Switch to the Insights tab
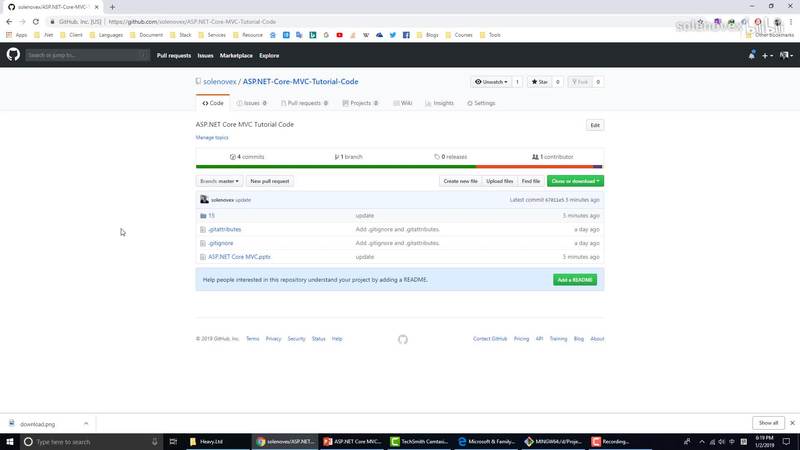This screenshot has height=450, width=800. 439,103
